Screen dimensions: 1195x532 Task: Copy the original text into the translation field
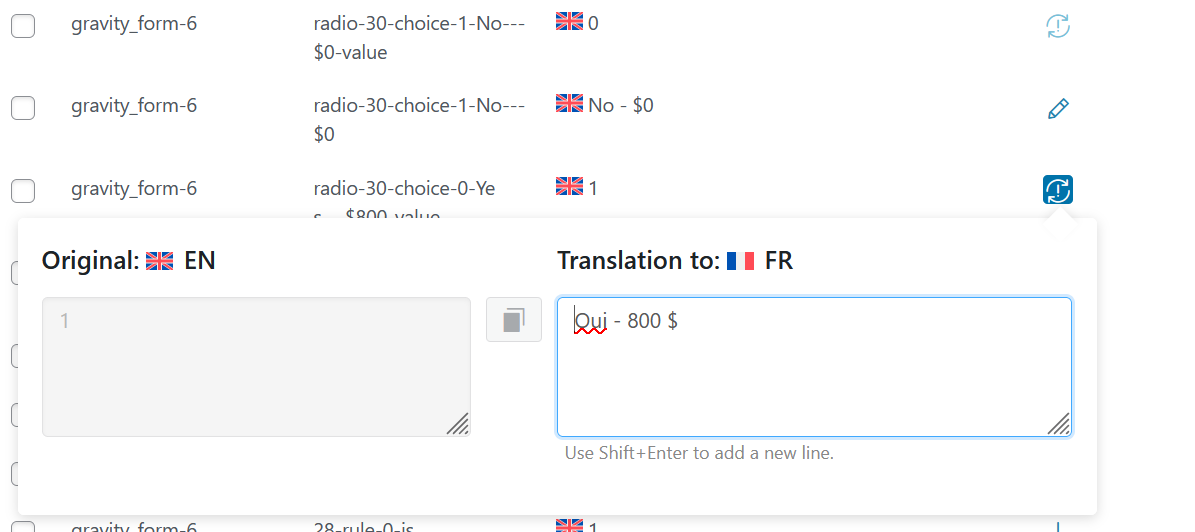[514, 319]
